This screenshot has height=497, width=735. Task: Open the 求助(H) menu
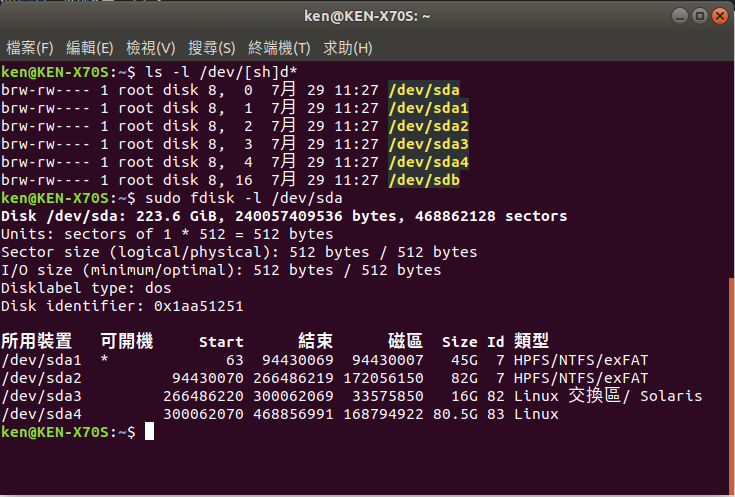click(x=347, y=48)
